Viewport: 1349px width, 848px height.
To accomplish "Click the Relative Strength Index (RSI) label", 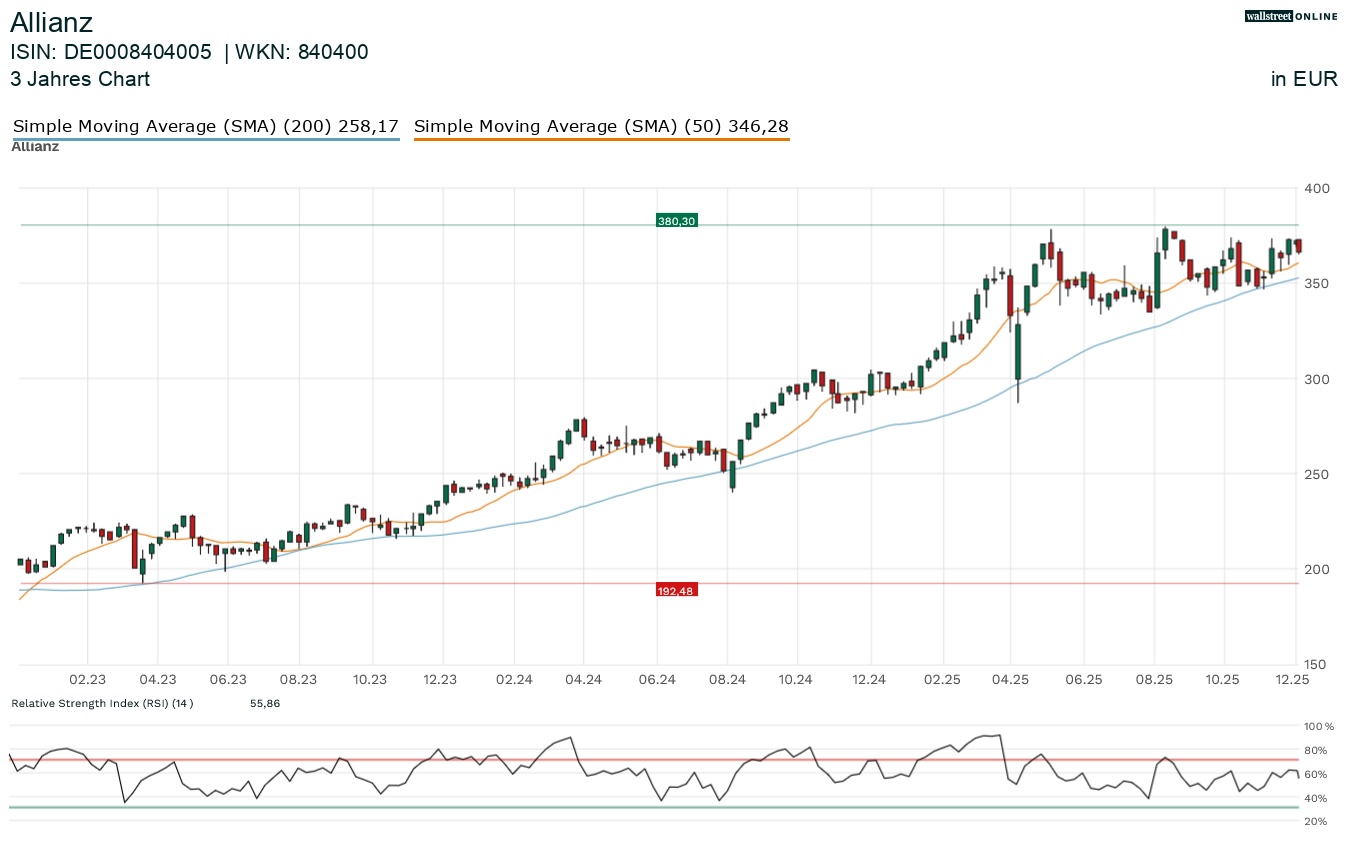I will pyautogui.click(x=101, y=704).
